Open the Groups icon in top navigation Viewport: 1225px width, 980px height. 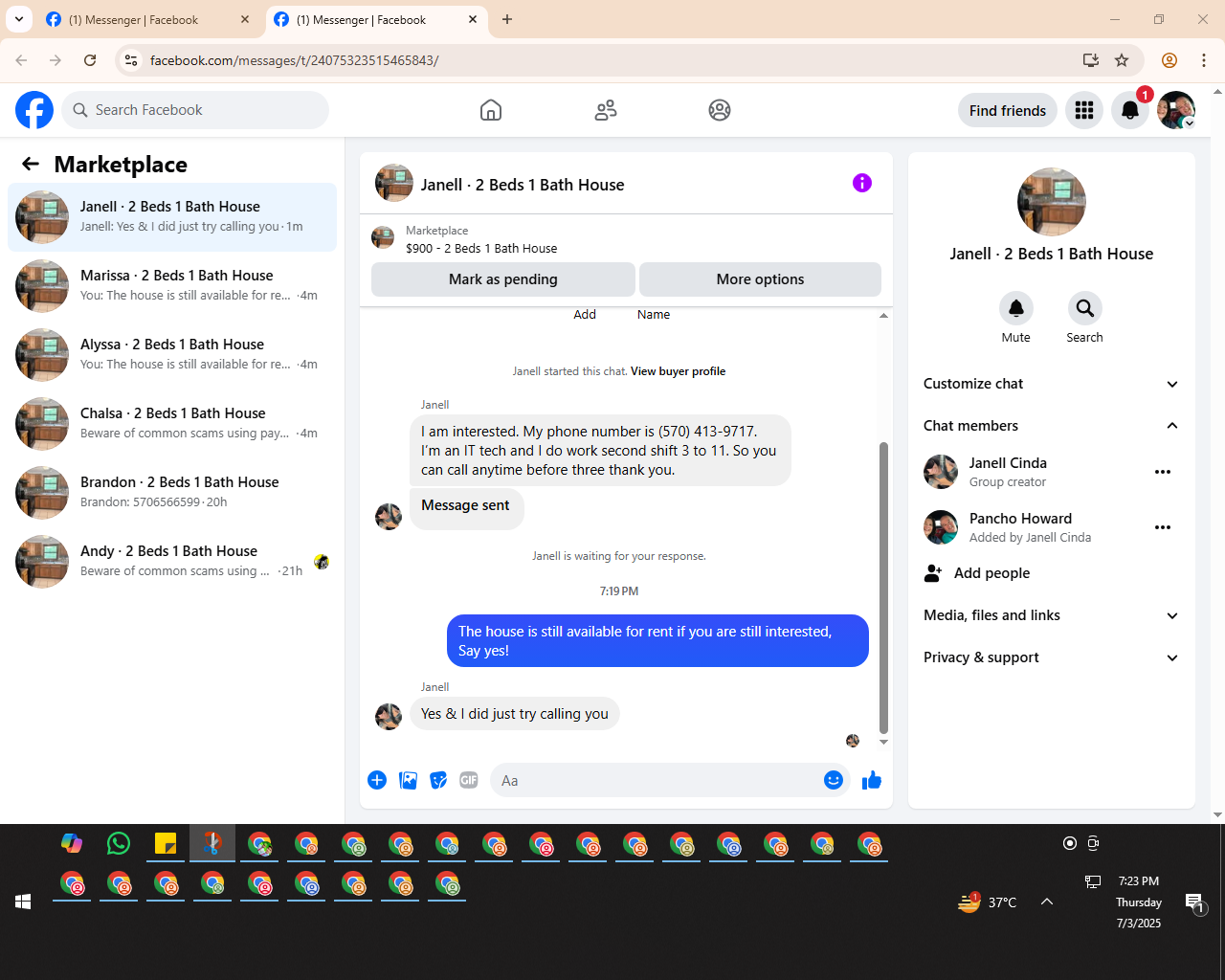point(720,110)
